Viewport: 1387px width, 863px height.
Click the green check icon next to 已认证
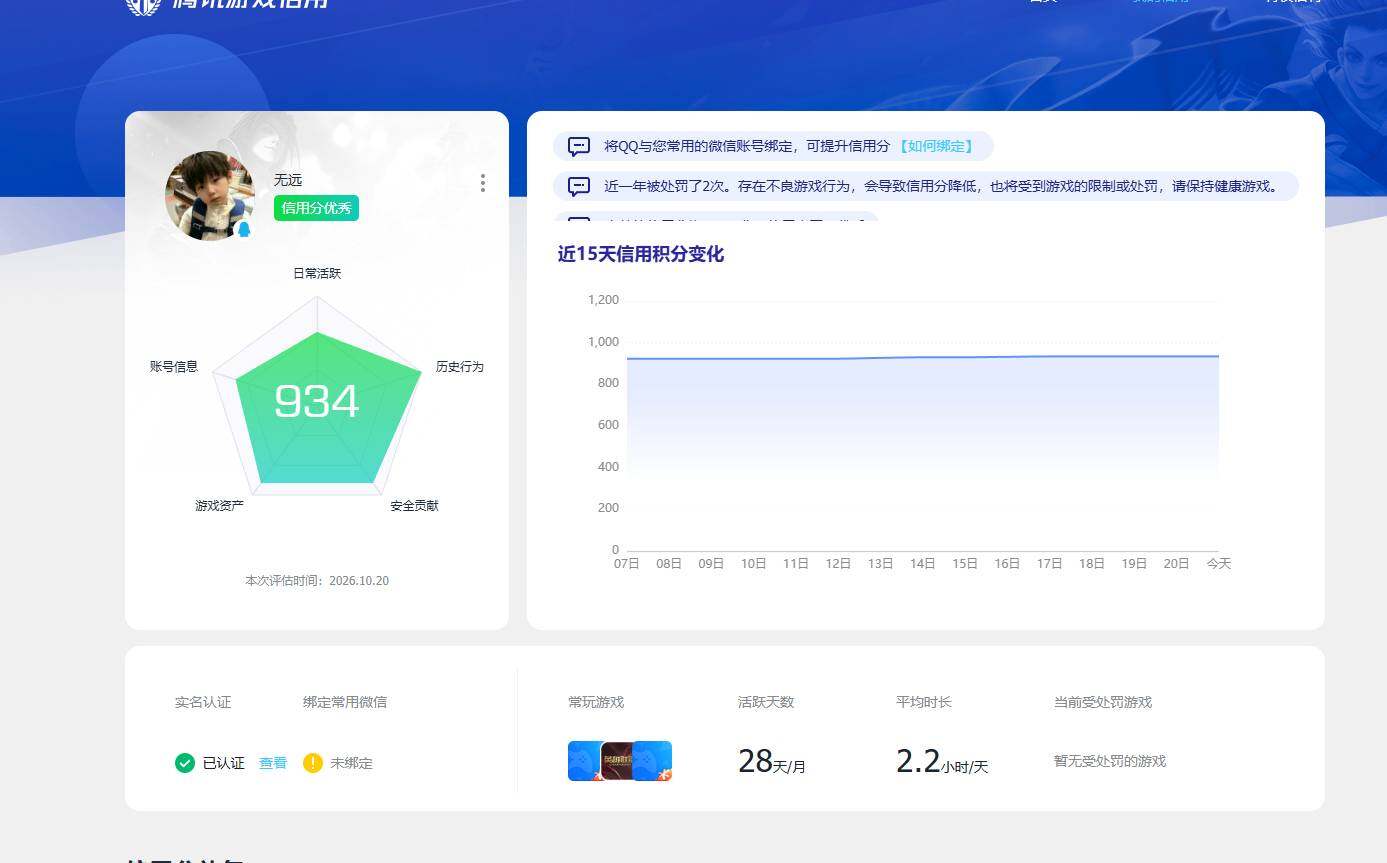click(x=185, y=763)
